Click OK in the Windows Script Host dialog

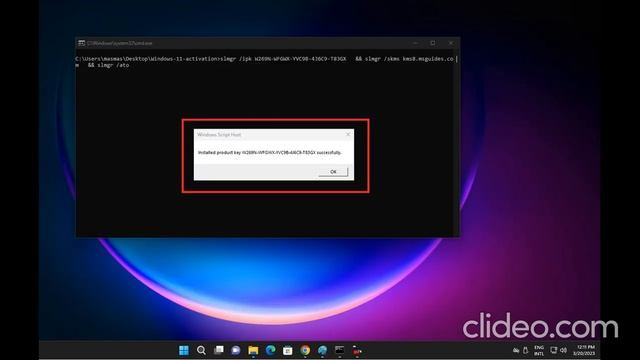[x=333, y=172]
